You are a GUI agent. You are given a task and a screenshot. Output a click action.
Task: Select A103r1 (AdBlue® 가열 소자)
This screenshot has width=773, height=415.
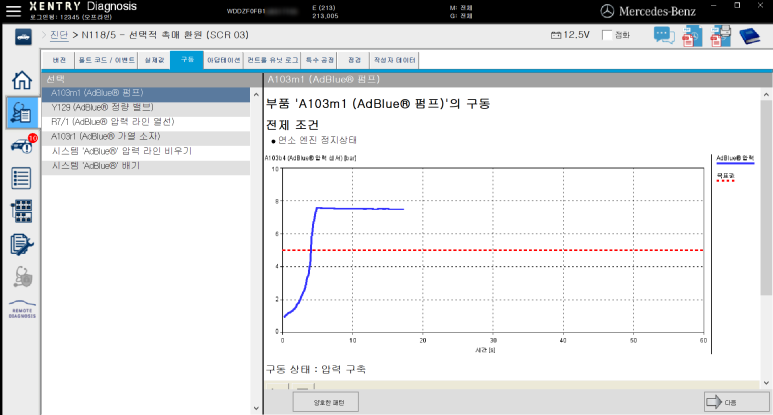(x=146, y=137)
